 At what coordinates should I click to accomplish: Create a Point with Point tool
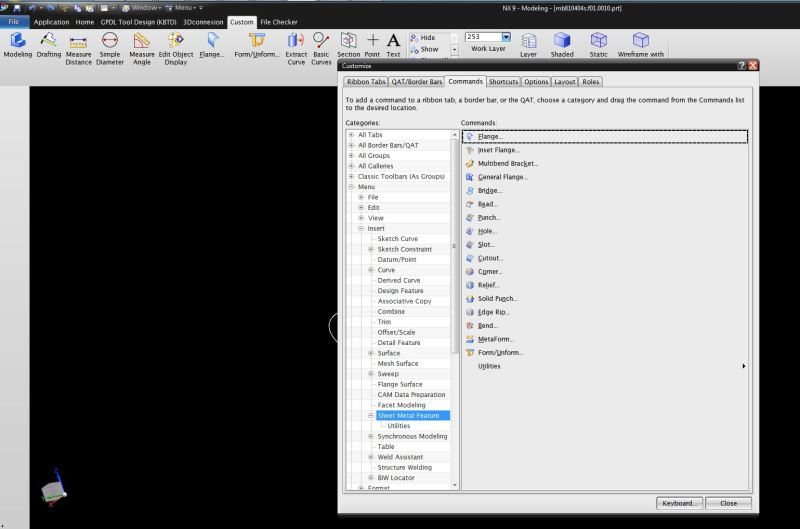tap(372, 45)
